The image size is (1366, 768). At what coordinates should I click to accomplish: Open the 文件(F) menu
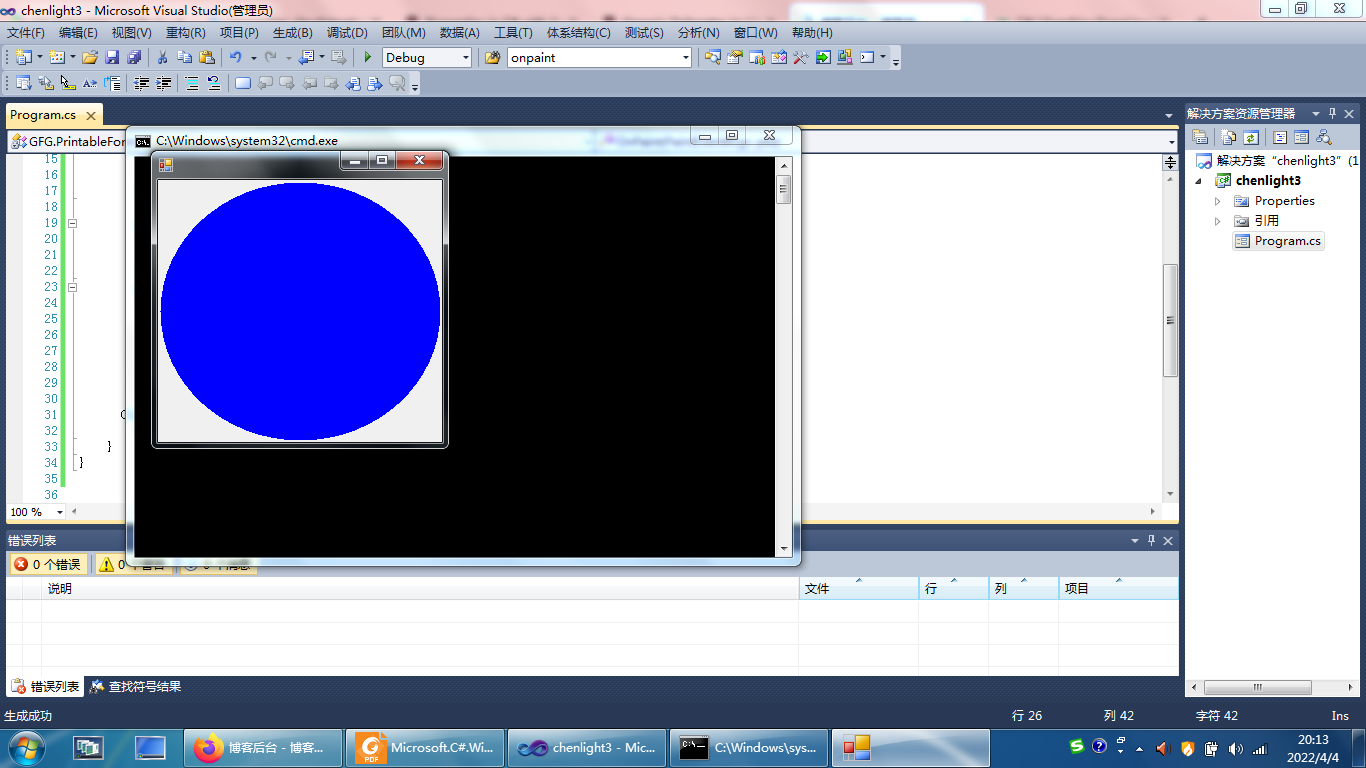[26, 33]
